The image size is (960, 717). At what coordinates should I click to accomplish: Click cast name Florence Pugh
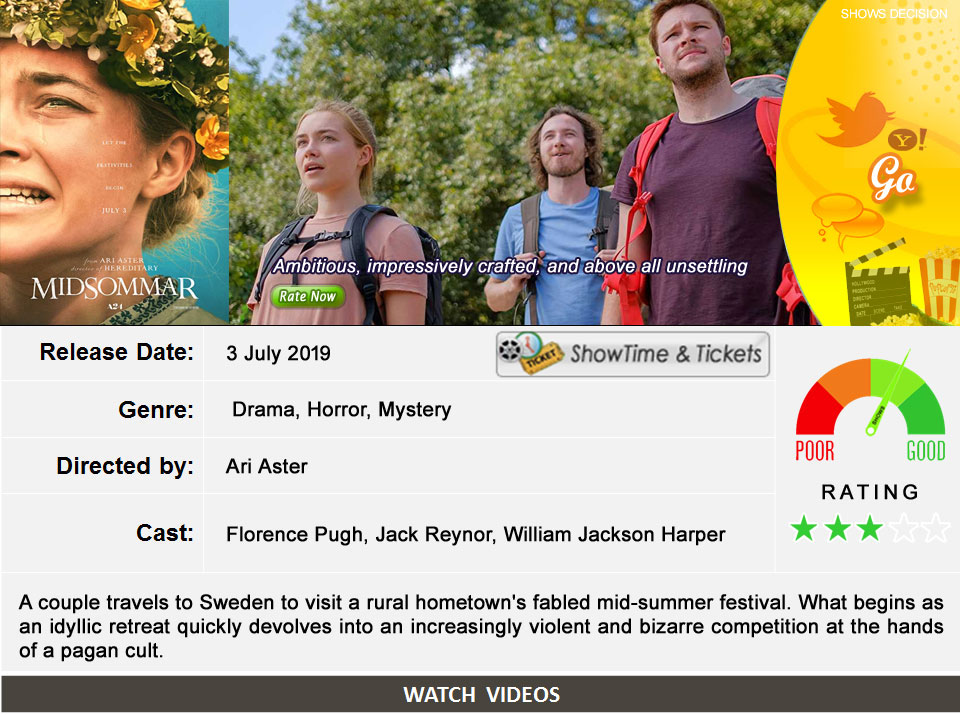(294, 535)
